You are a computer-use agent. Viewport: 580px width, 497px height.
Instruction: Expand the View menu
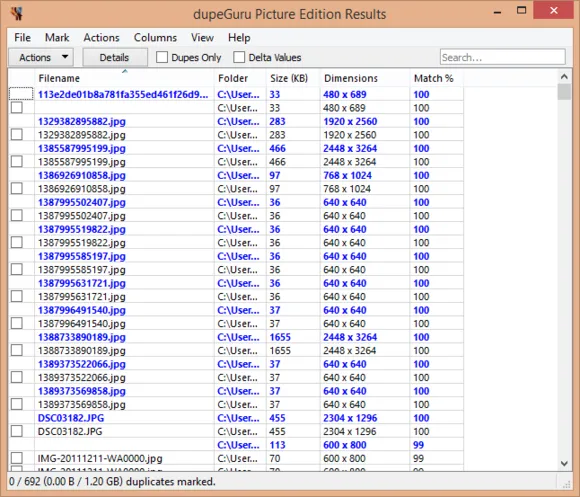[x=202, y=38]
